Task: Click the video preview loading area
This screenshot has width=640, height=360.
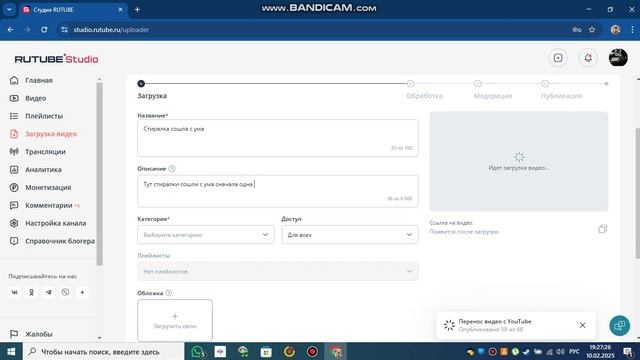Action: (x=519, y=162)
